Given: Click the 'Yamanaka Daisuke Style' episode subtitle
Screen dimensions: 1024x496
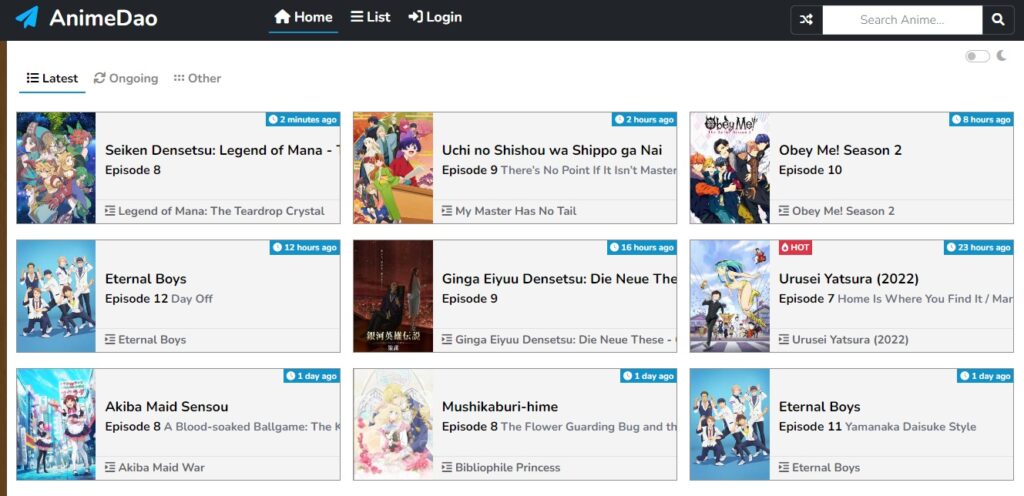Looking at the screenshot, I should click(x=910, y=427).
